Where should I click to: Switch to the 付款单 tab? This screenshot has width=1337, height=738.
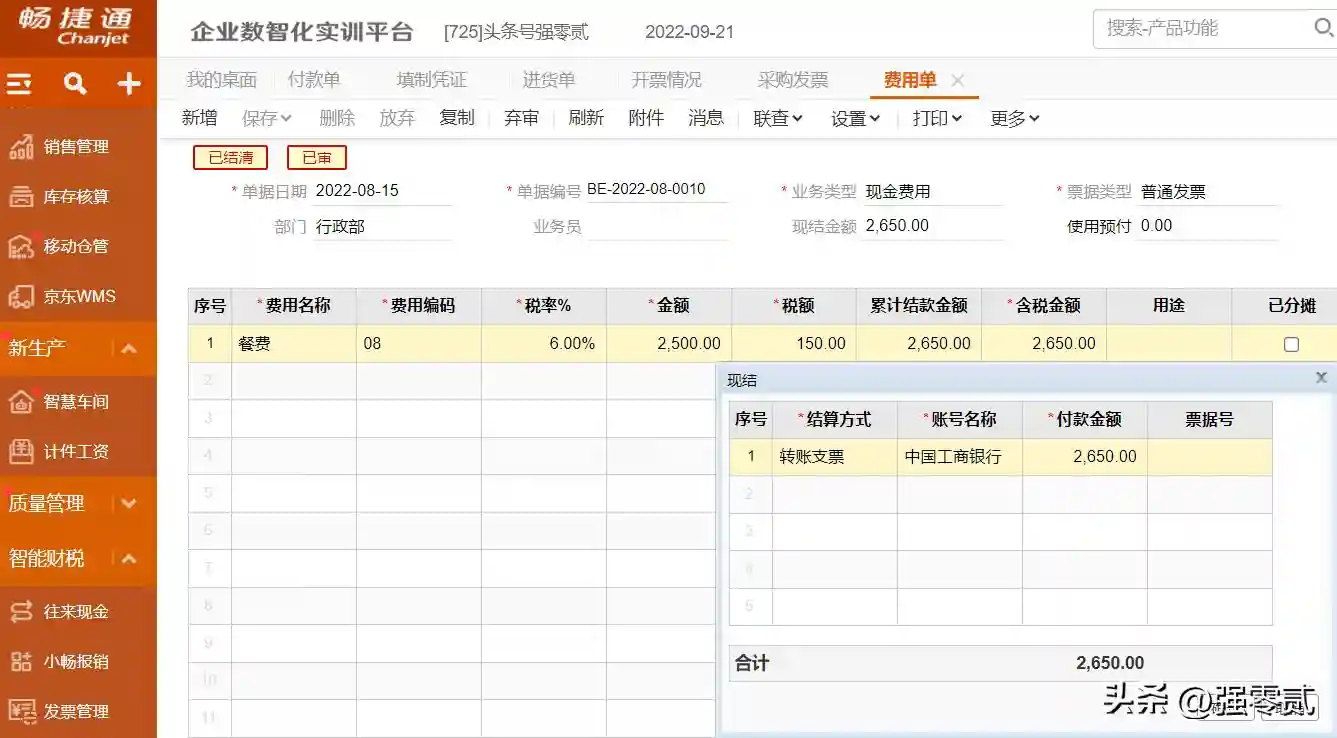(x=314, y=80)
